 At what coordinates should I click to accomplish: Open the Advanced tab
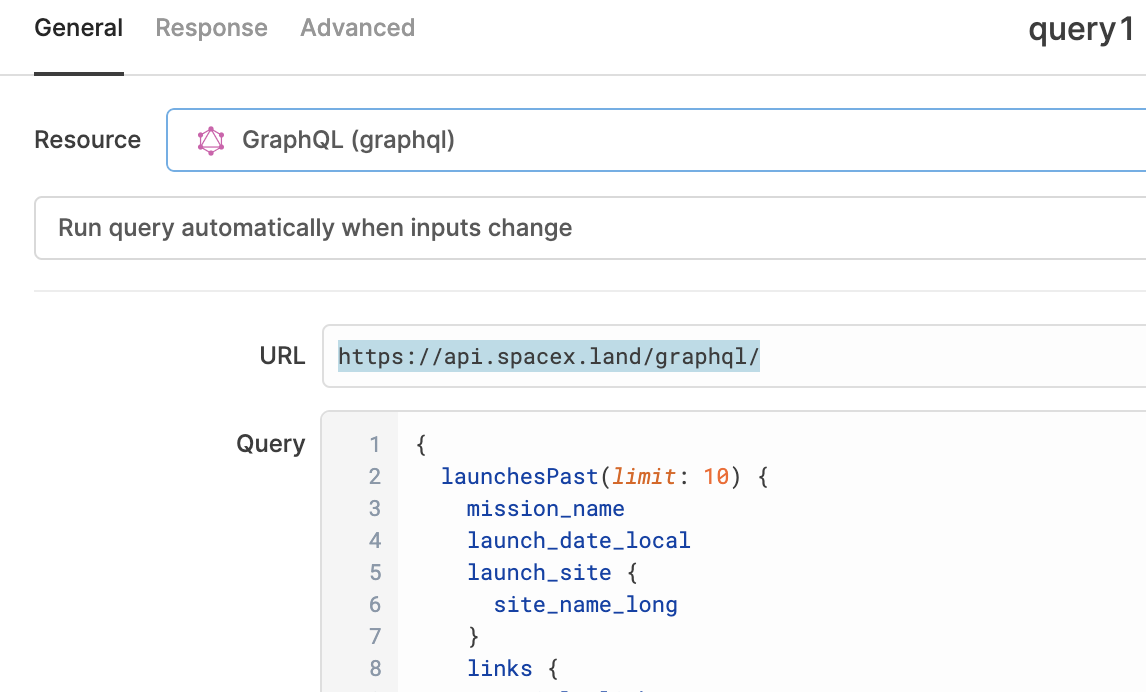357,28
